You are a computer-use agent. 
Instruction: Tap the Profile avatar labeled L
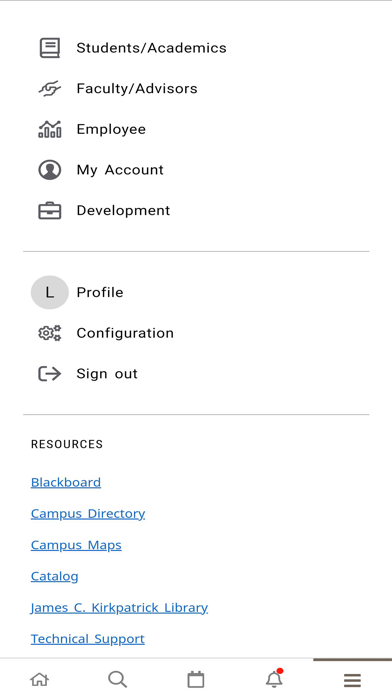[x=50, y=292]
